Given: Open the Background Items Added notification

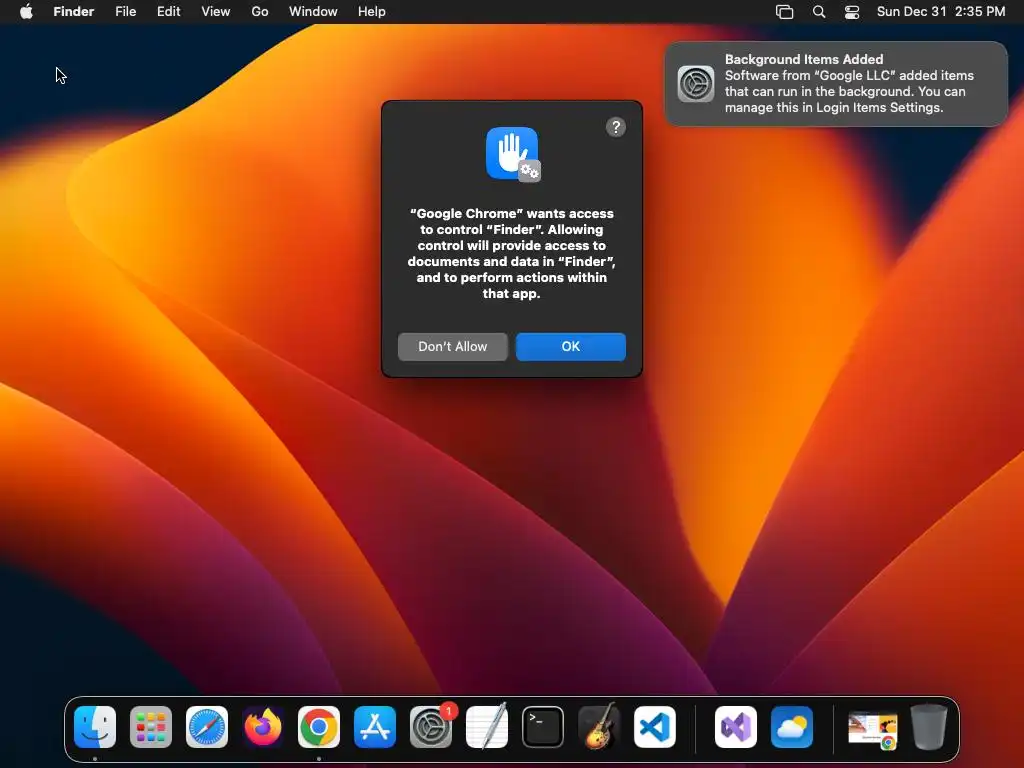Looking at the screenshot, I should (836, 84).
